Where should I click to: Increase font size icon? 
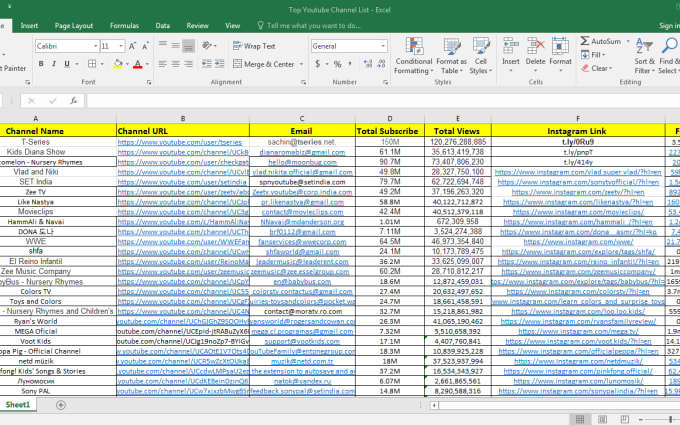coord(132,46)
